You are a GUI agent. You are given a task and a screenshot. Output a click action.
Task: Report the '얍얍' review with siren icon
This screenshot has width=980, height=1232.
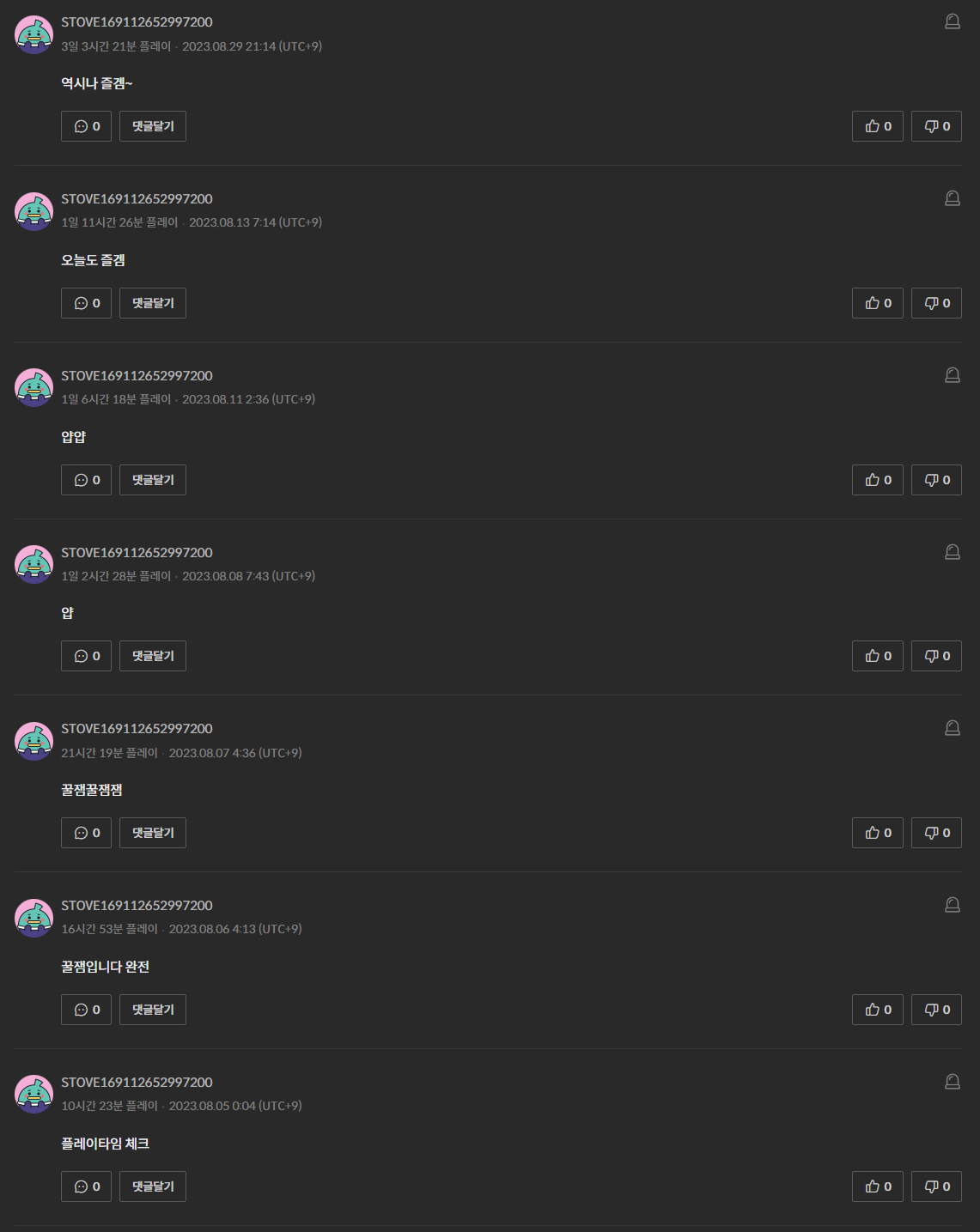pyautogui.click(x=953, y=375)
